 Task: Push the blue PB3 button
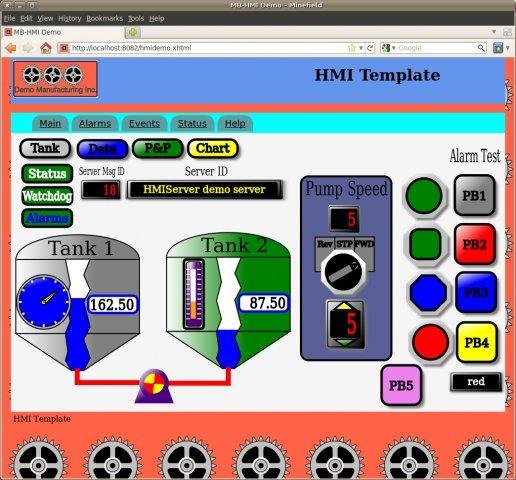[476, 292]
